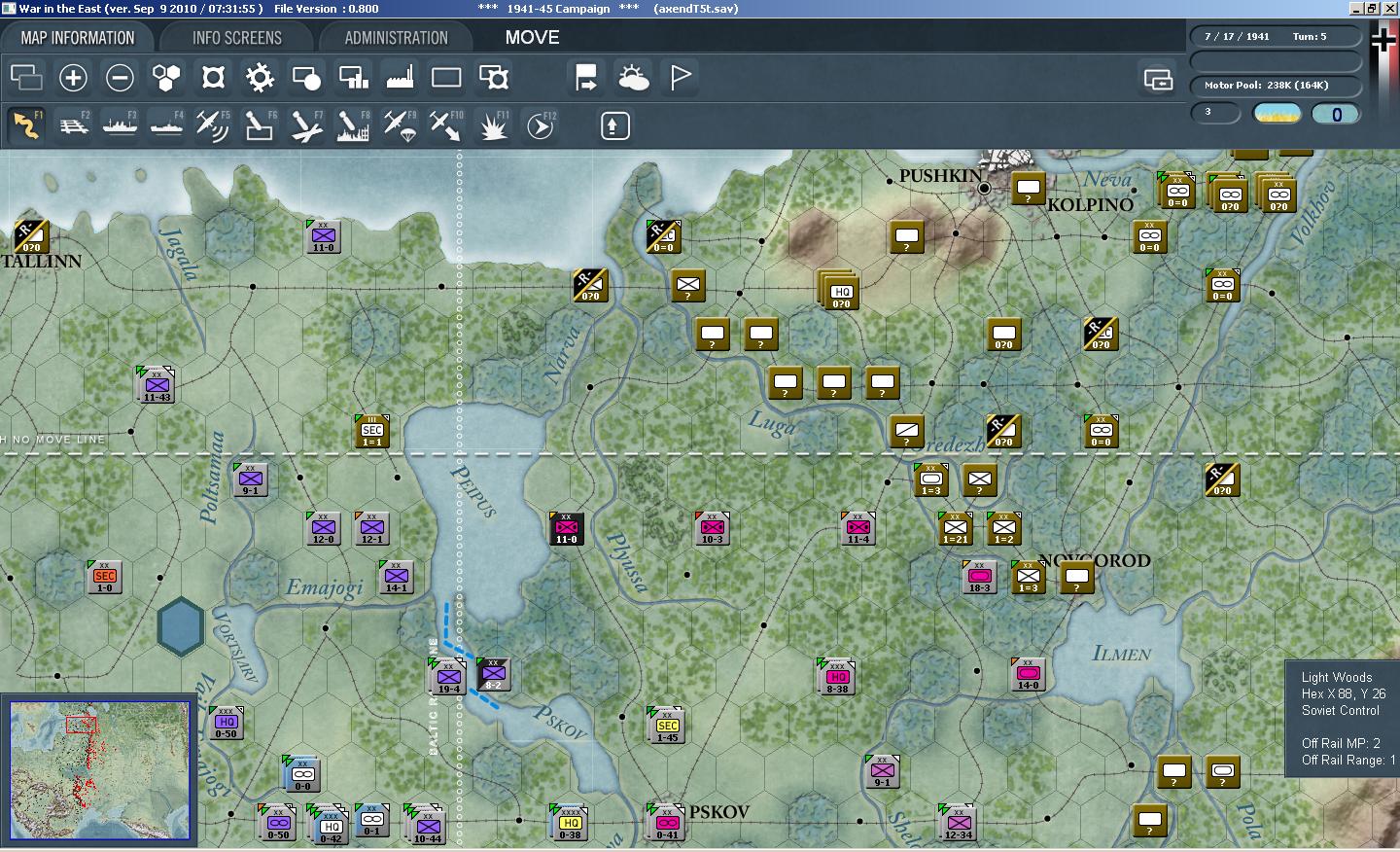Image resolution: width=1400 pixels, height=852 pixels.
Task: Click the NOVGOROD city label
Action: (x=1095, y=560)
